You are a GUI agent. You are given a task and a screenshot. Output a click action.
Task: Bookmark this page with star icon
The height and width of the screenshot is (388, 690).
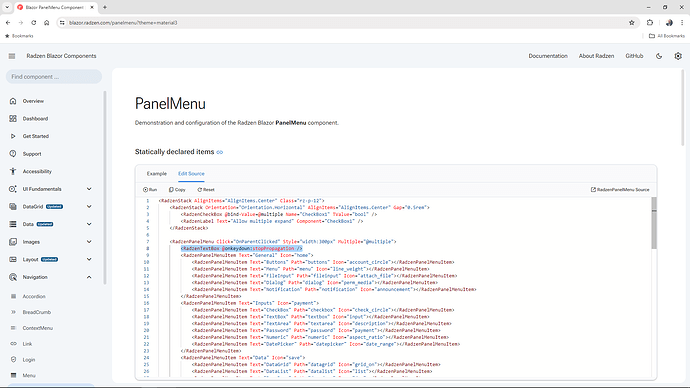point(631,23)
